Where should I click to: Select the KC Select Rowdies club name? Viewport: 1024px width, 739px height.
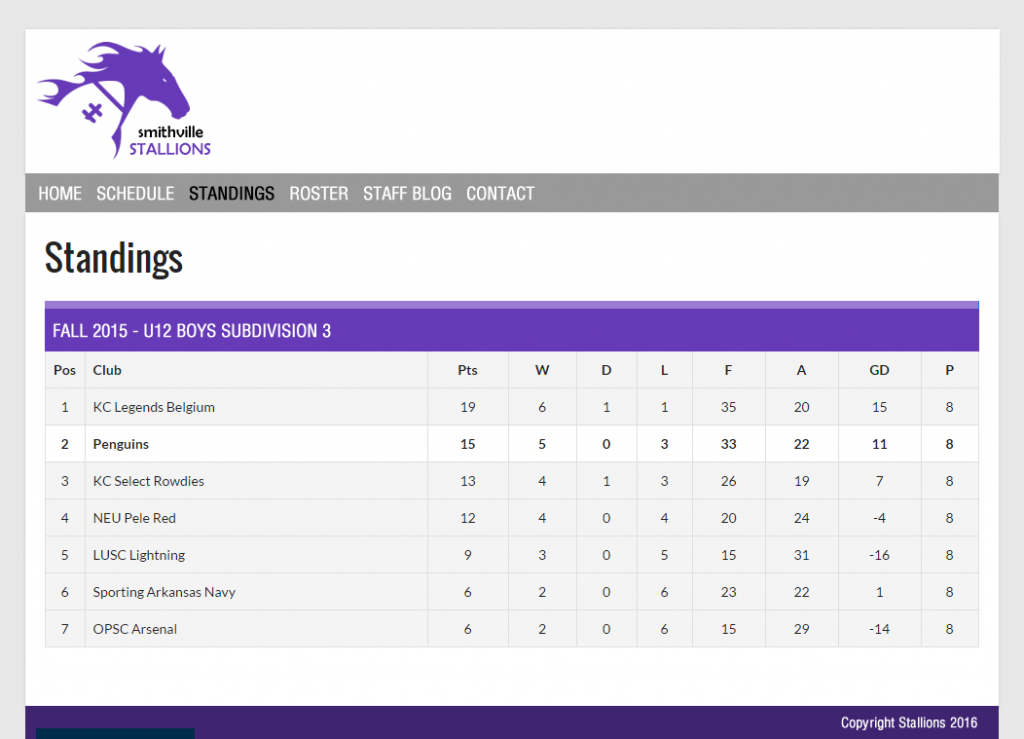[x=148, y=481]
